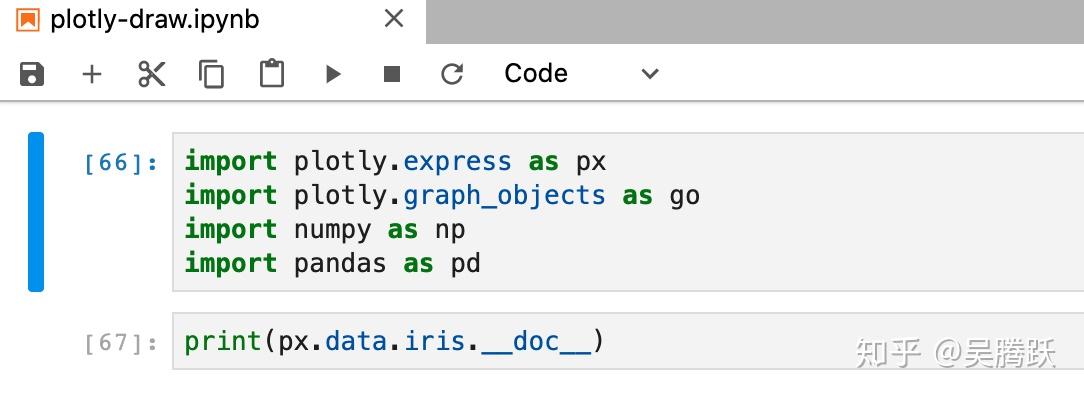Copy the selected cell
1084x398 pixels.
coord(212,74)
